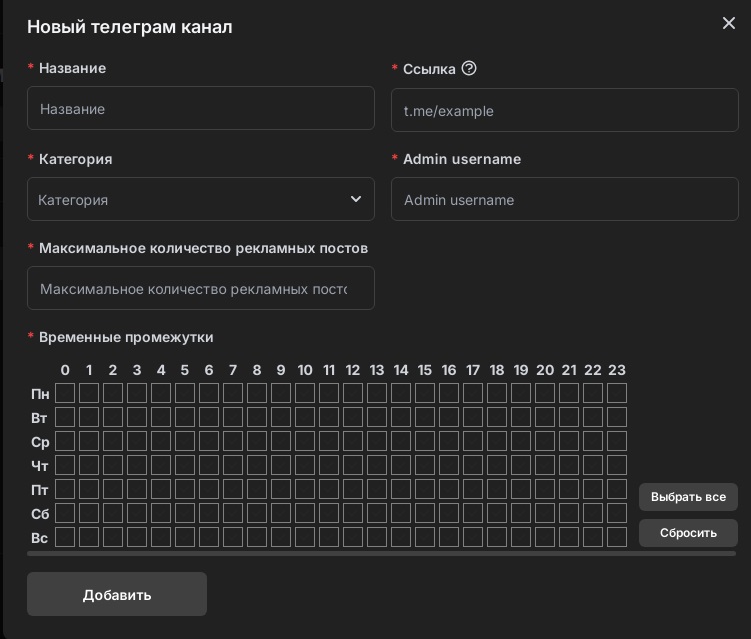Focus the Название input field
Screen dimensions: 751x639
click(200, 109)
